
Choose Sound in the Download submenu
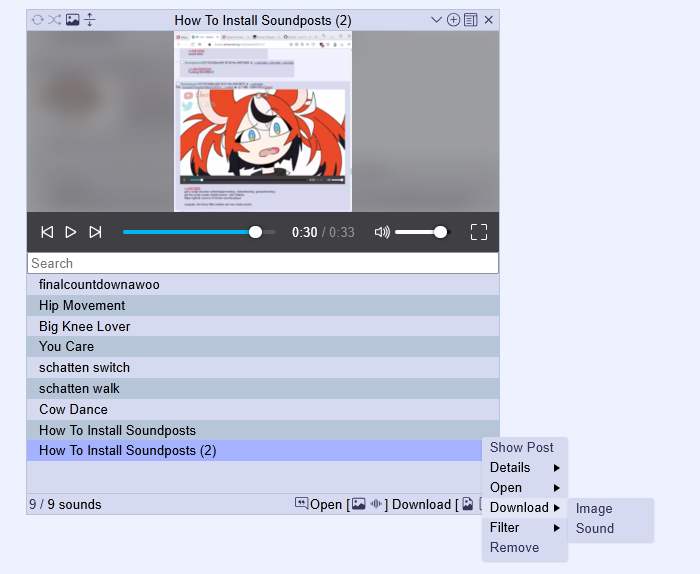(x=611, y=528)
